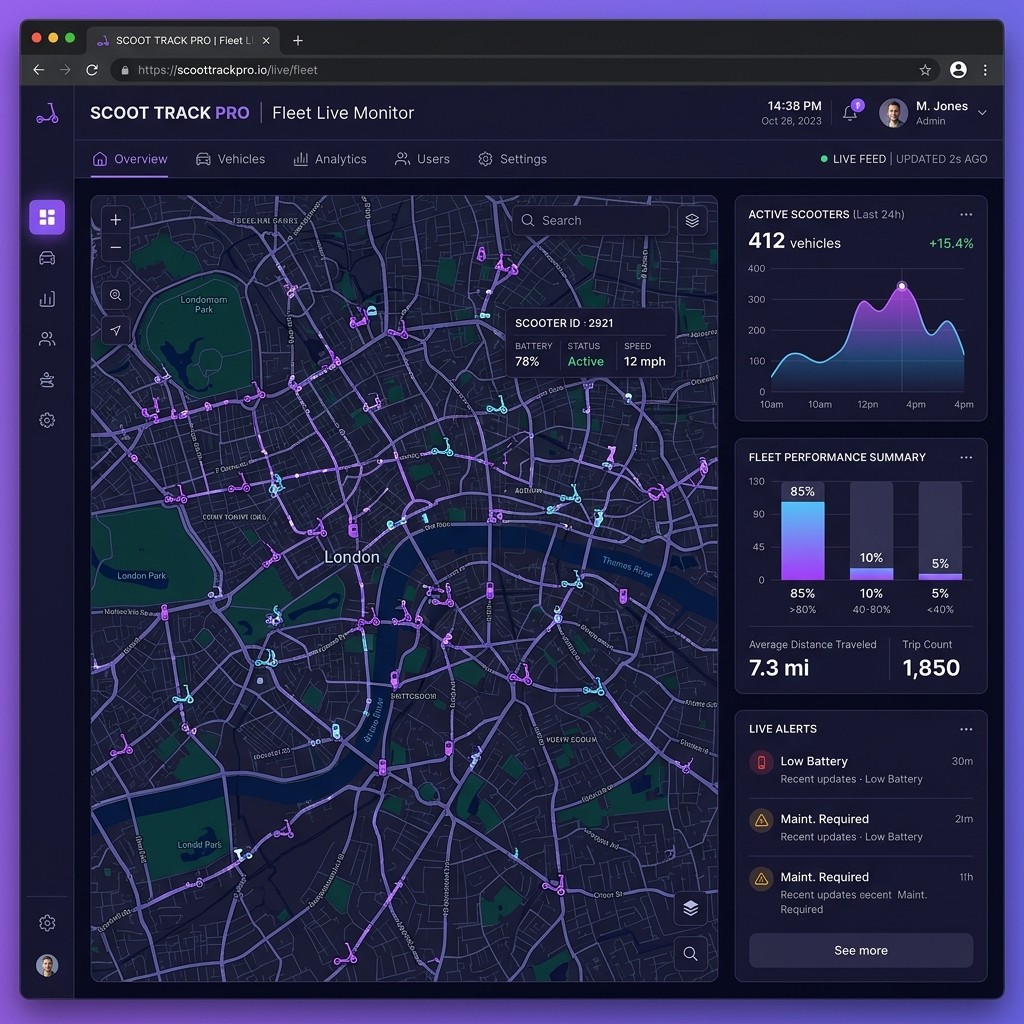Click the 85% bar in performance chart
1024x1024 pixels.
pos(803,540)
